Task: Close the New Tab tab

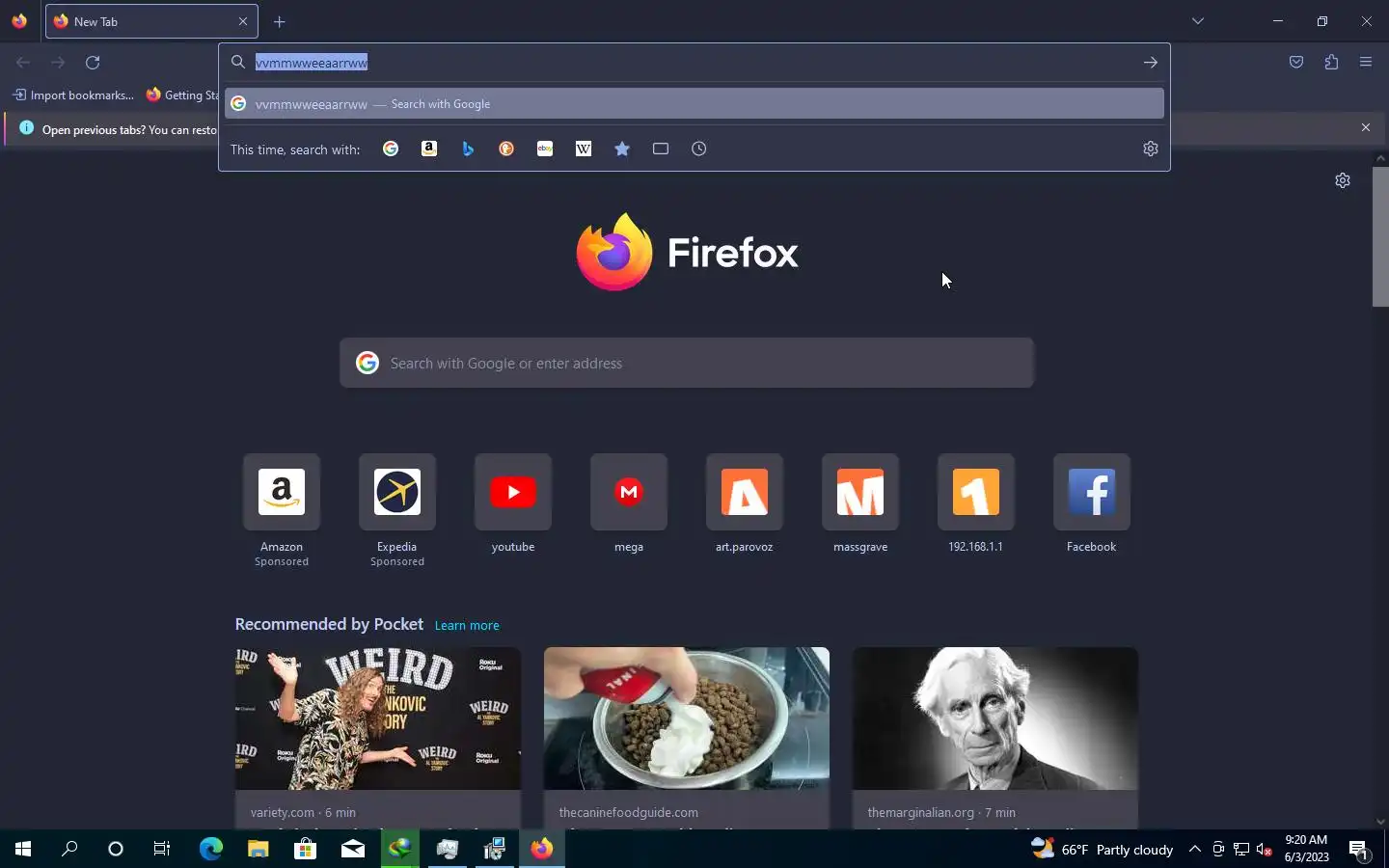Action: click(243, 21)
